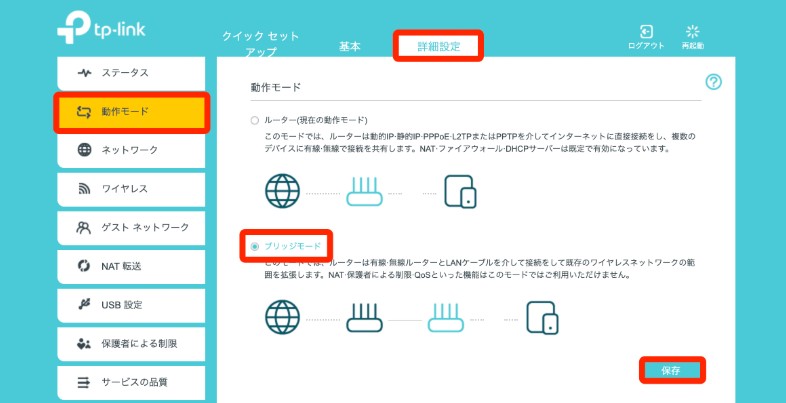The image size is (786, 403).
Task: Open ステータス in the sidebar
Action: click(x=131, y=73)
